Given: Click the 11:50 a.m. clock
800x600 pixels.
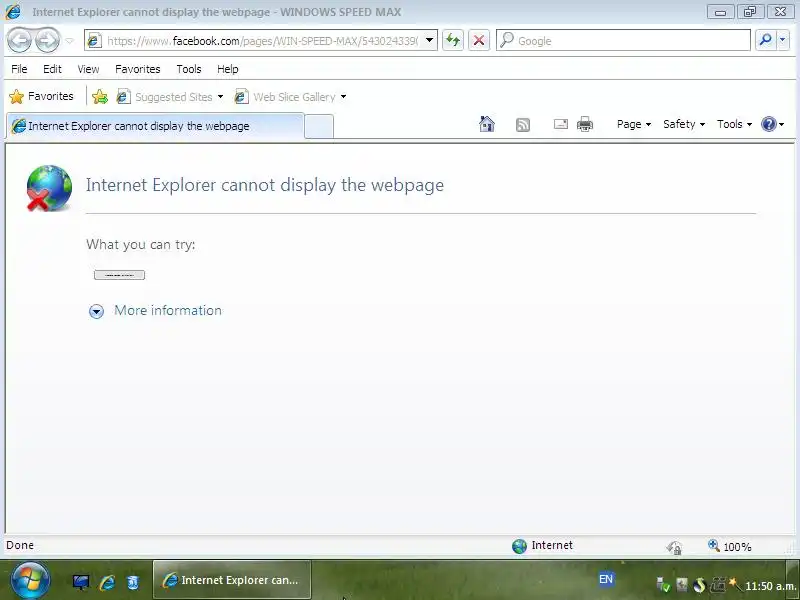Looking at the screenshot, I should [771, 586].
